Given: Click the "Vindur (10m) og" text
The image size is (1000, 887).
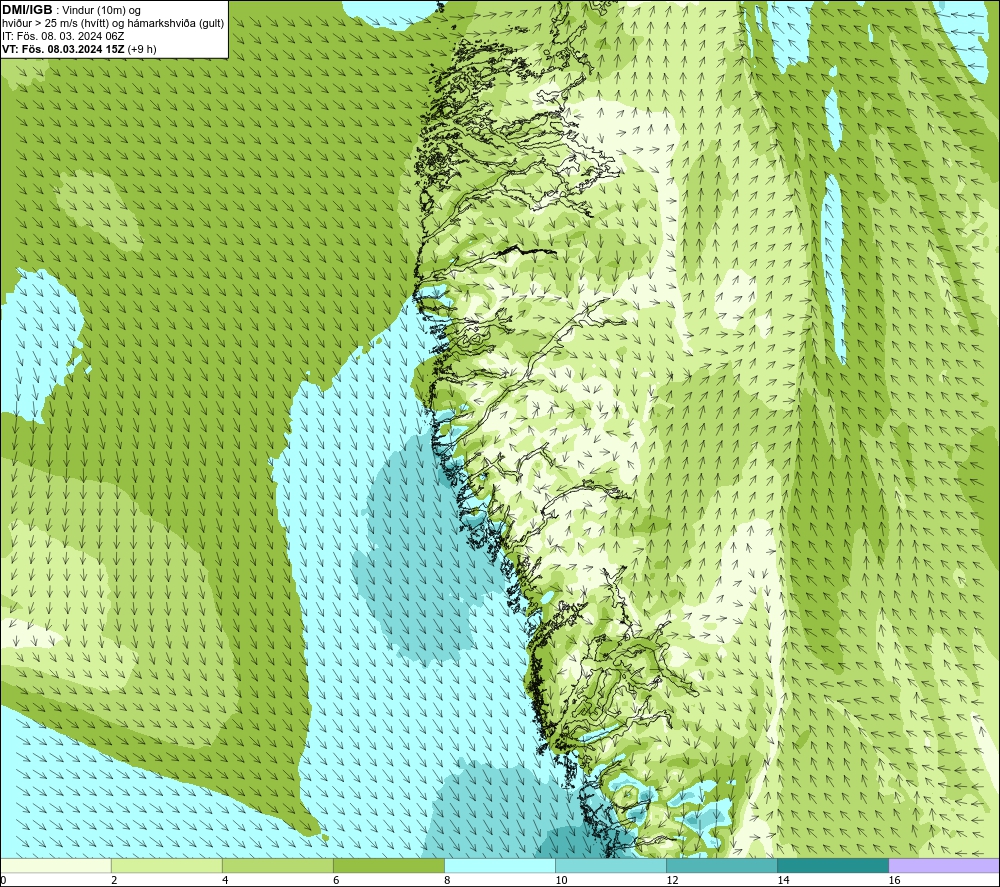Looking at the screenshot, I should [x=103, y=11].
